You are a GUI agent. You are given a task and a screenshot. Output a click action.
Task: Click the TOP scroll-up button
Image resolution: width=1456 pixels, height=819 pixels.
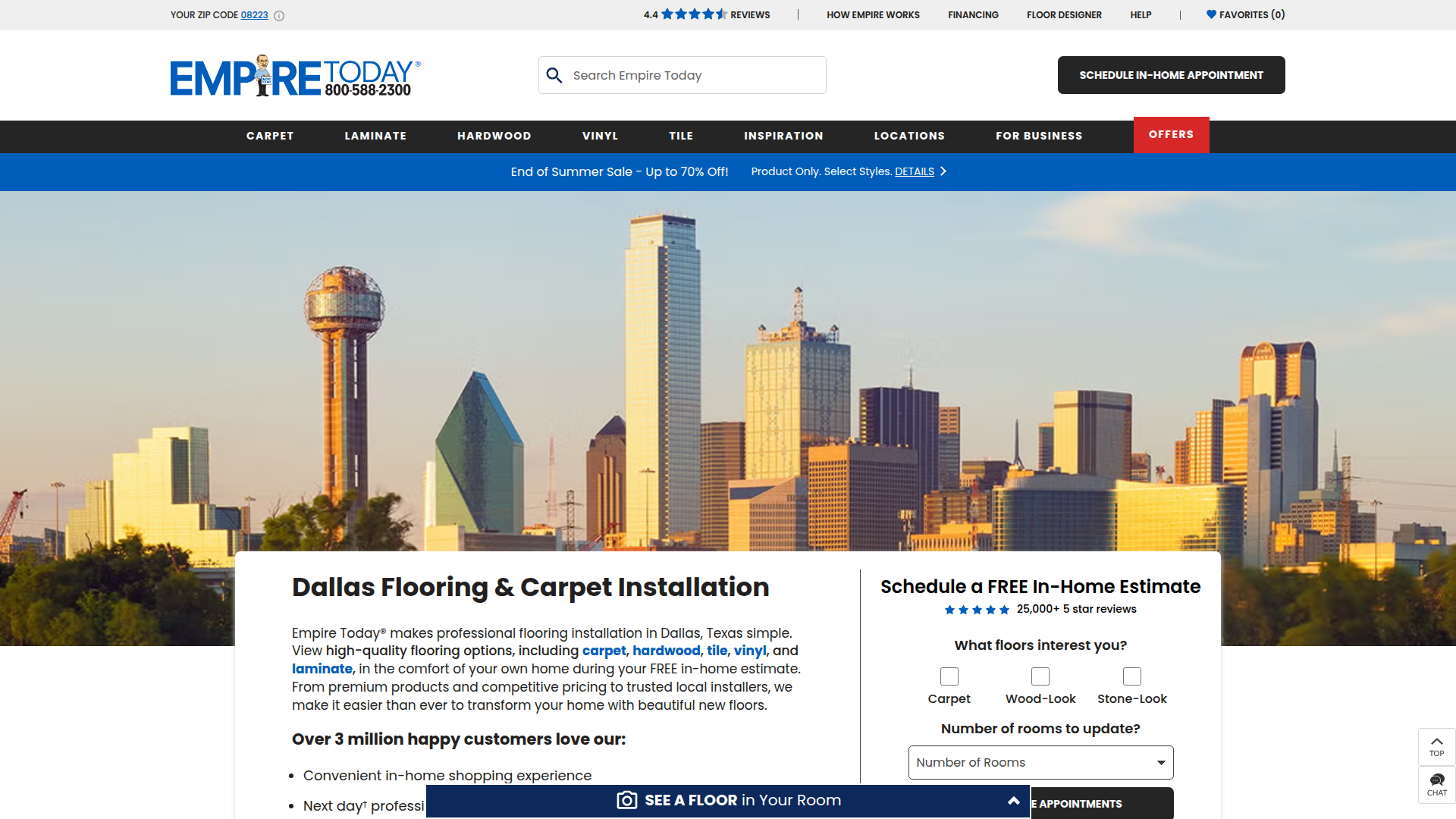1436,747
